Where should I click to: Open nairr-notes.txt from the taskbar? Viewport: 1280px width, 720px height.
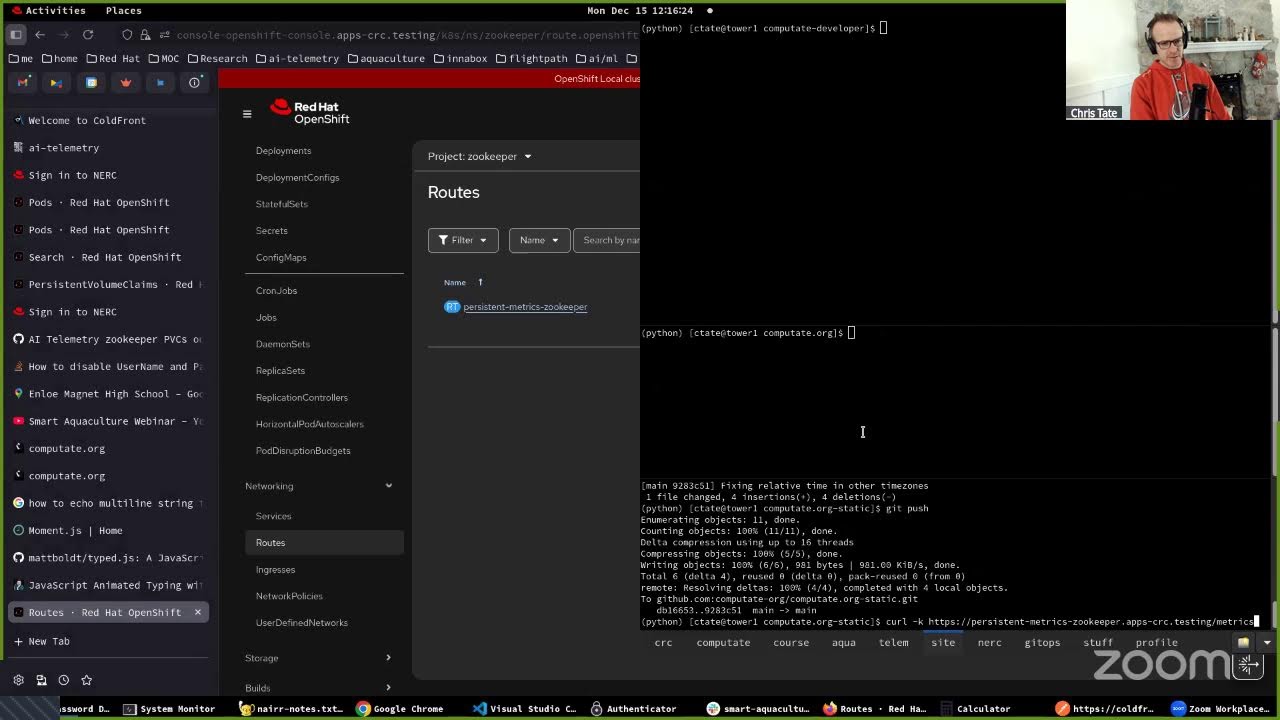tap(291, 709)
